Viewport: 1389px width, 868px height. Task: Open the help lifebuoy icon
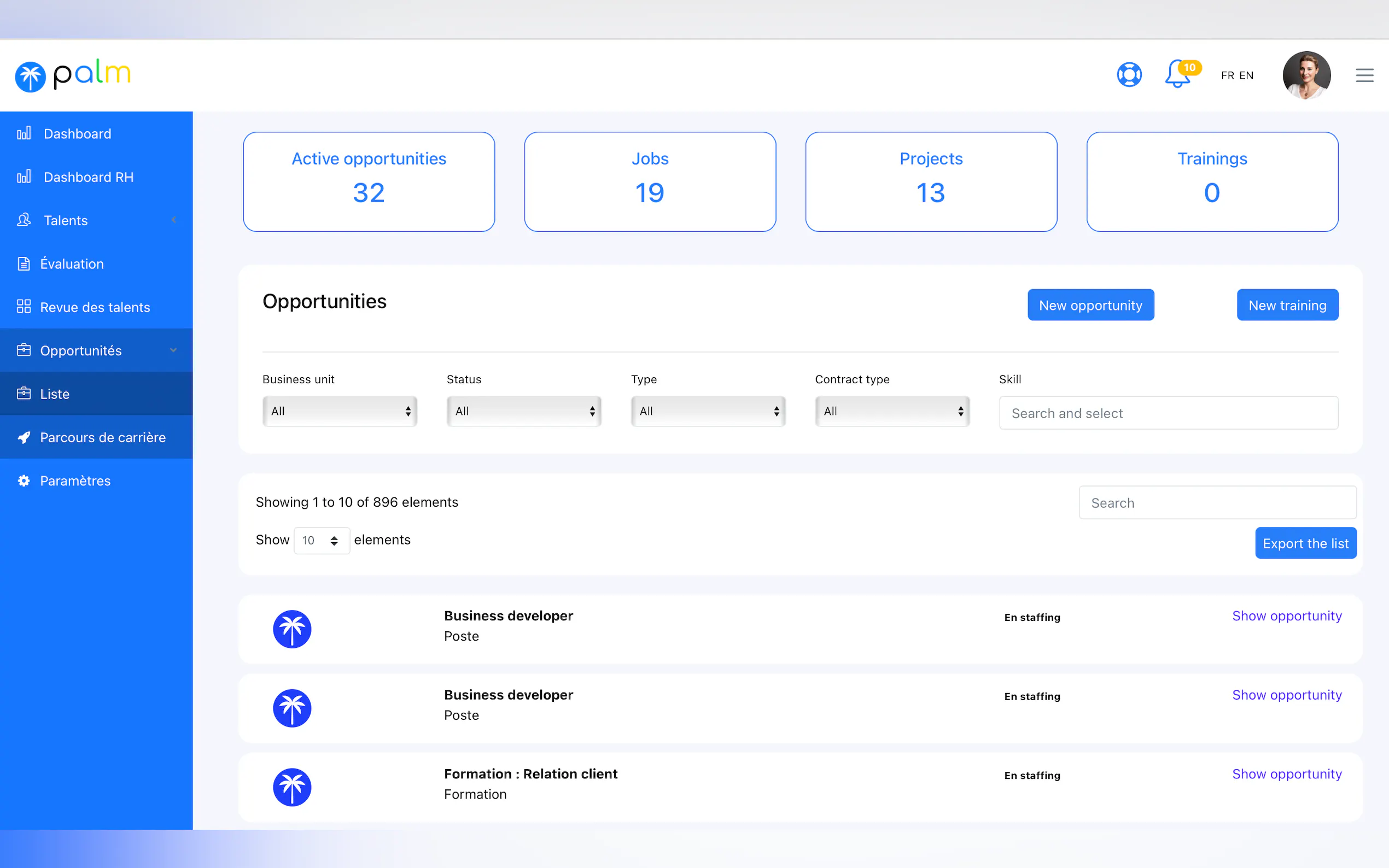1129,75
